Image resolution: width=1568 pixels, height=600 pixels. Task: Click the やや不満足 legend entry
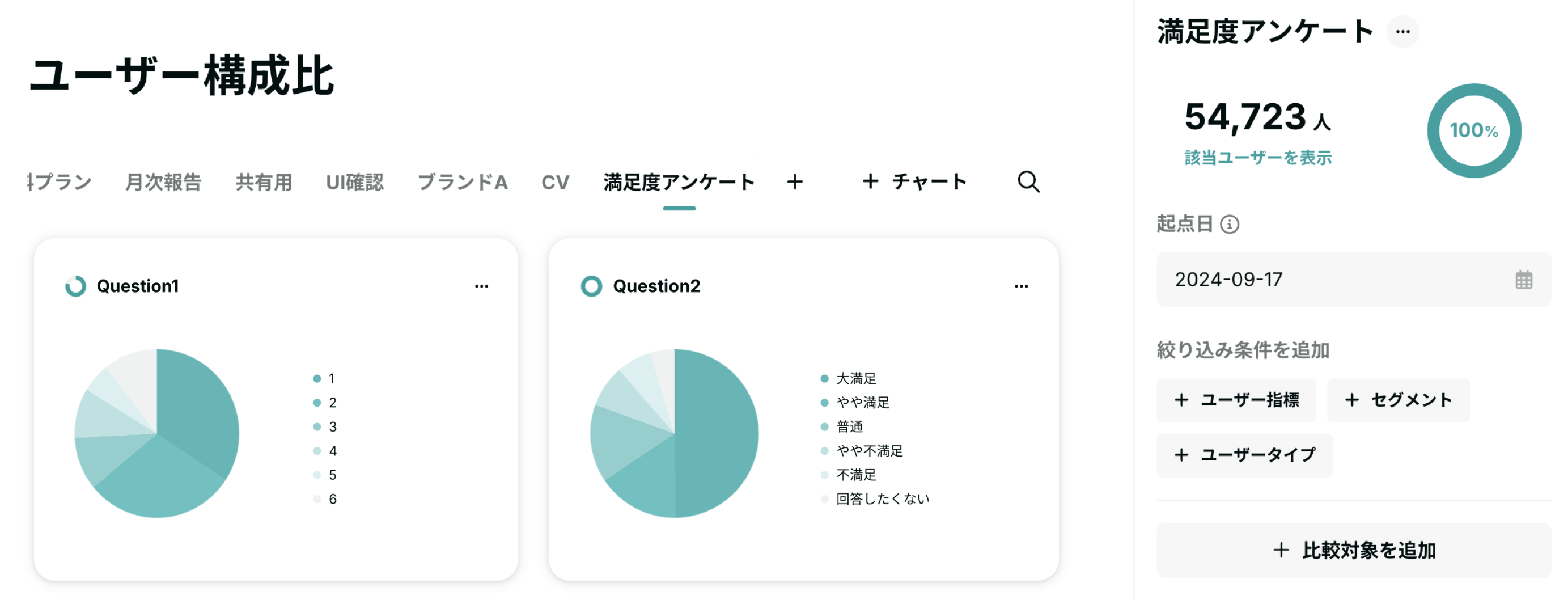pos(861,451)
